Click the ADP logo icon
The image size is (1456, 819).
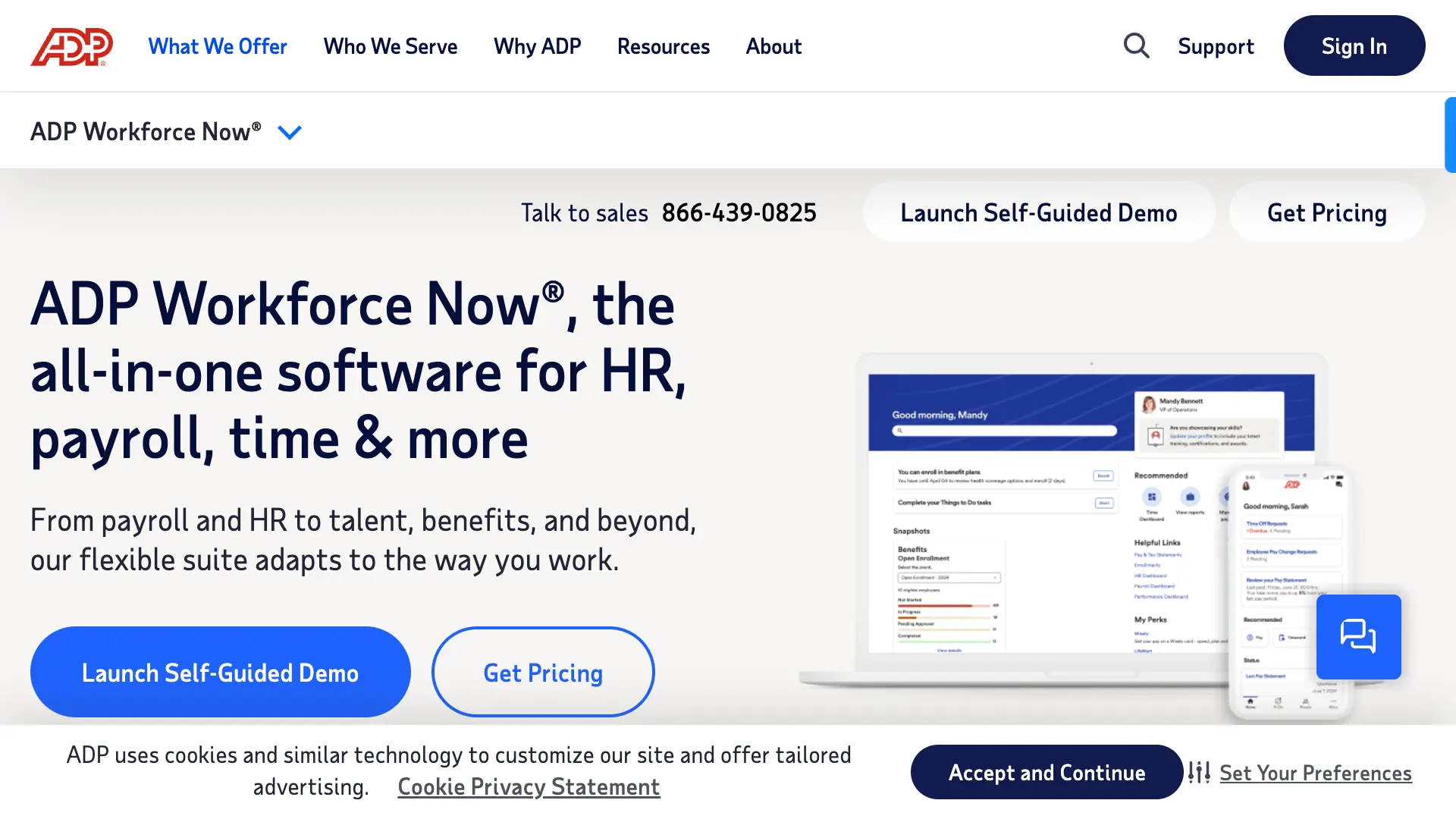[71, 45]
